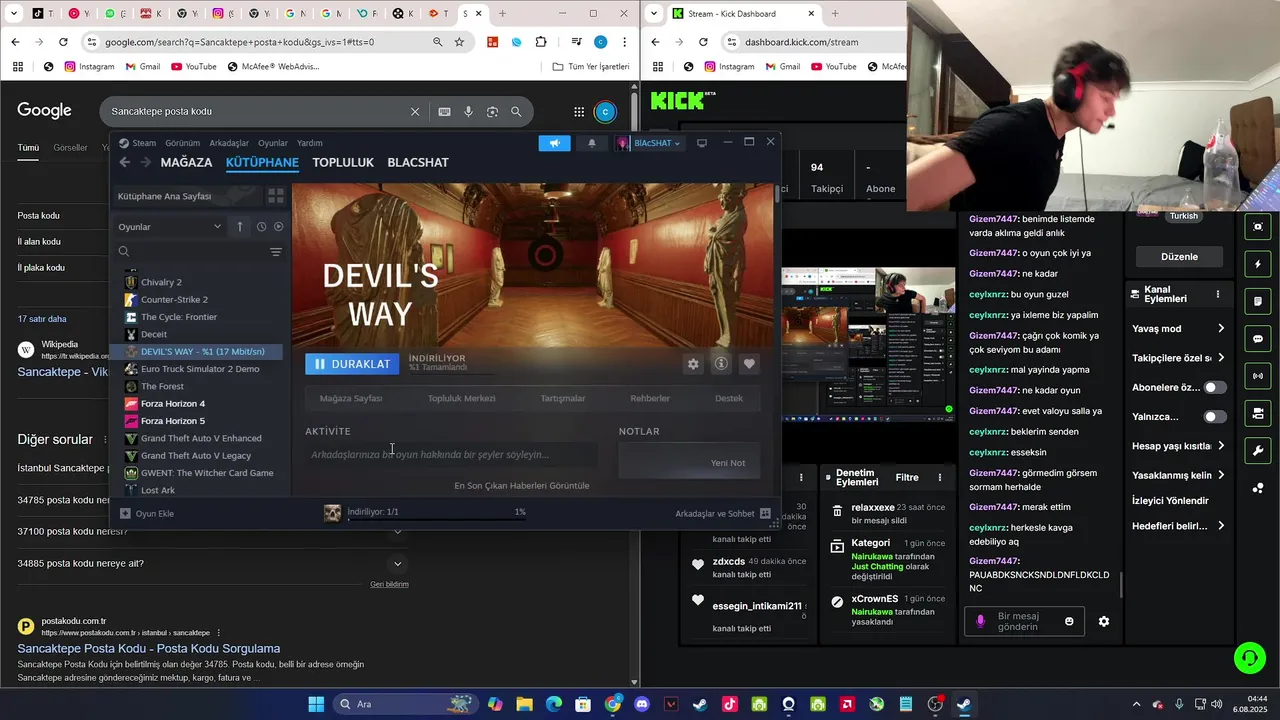Click the Düzenle button in Kick
The image size is (1280, 720).
point(1179,257)
